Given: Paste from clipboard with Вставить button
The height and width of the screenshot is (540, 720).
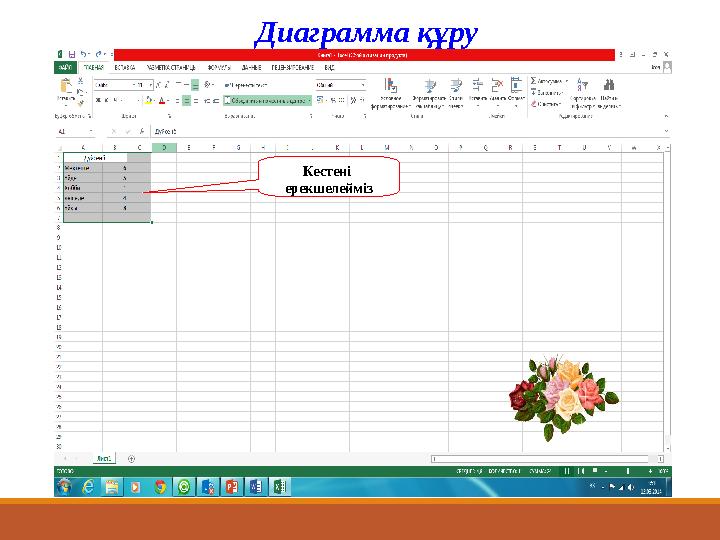Looking at the screenshot, I should (66, 91).
